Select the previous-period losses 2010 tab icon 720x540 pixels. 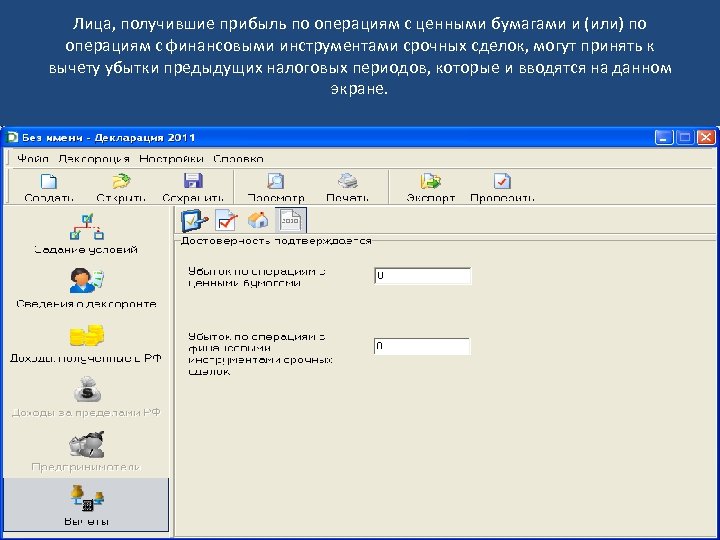point(291,220)
